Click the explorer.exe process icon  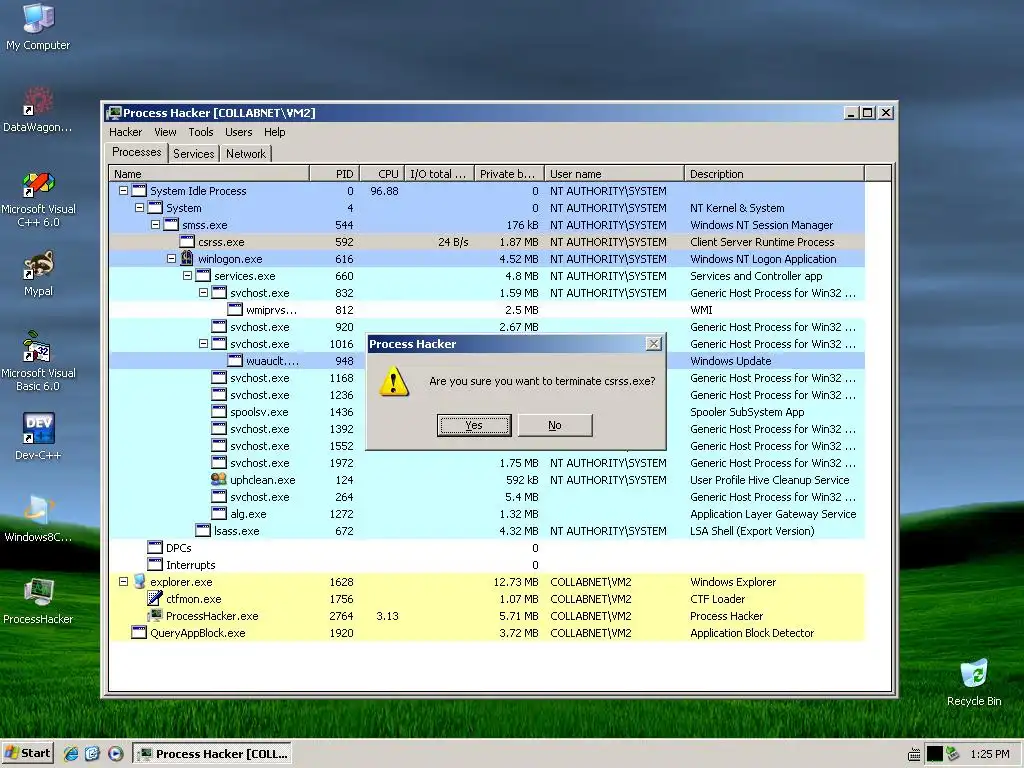(139, 581)
